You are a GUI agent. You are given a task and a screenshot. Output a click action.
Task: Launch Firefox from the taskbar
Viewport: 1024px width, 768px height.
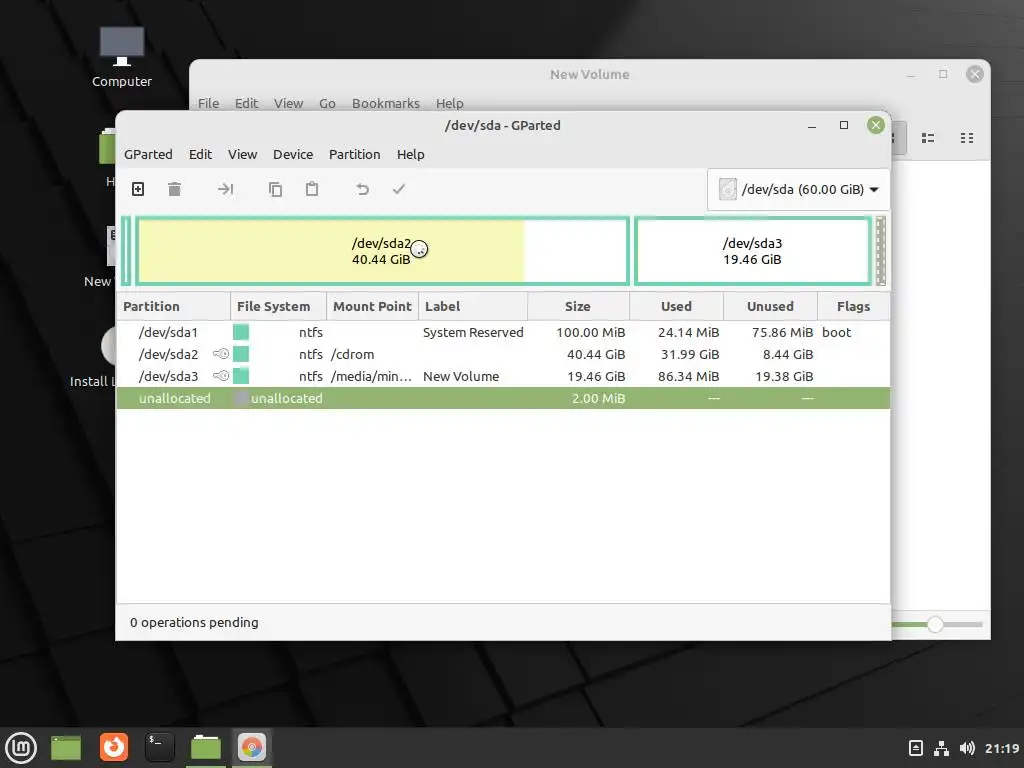[114, 748]
